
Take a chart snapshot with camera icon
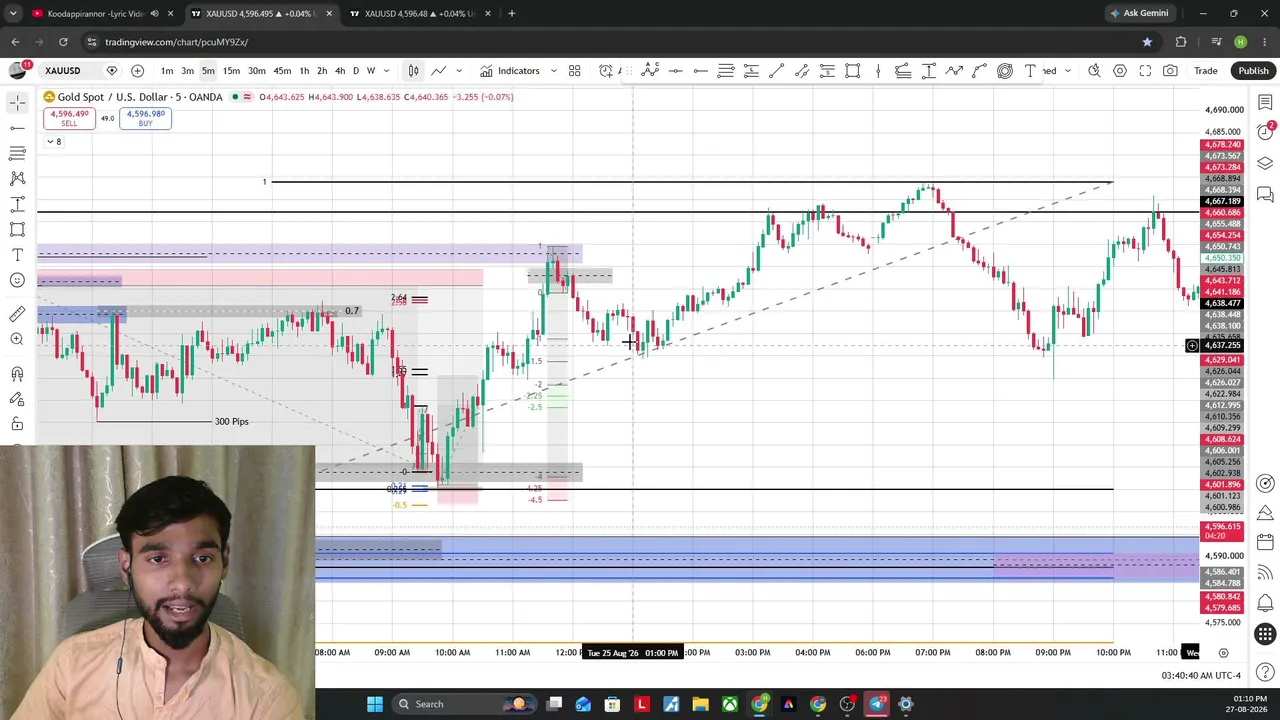pos(1170,71)
